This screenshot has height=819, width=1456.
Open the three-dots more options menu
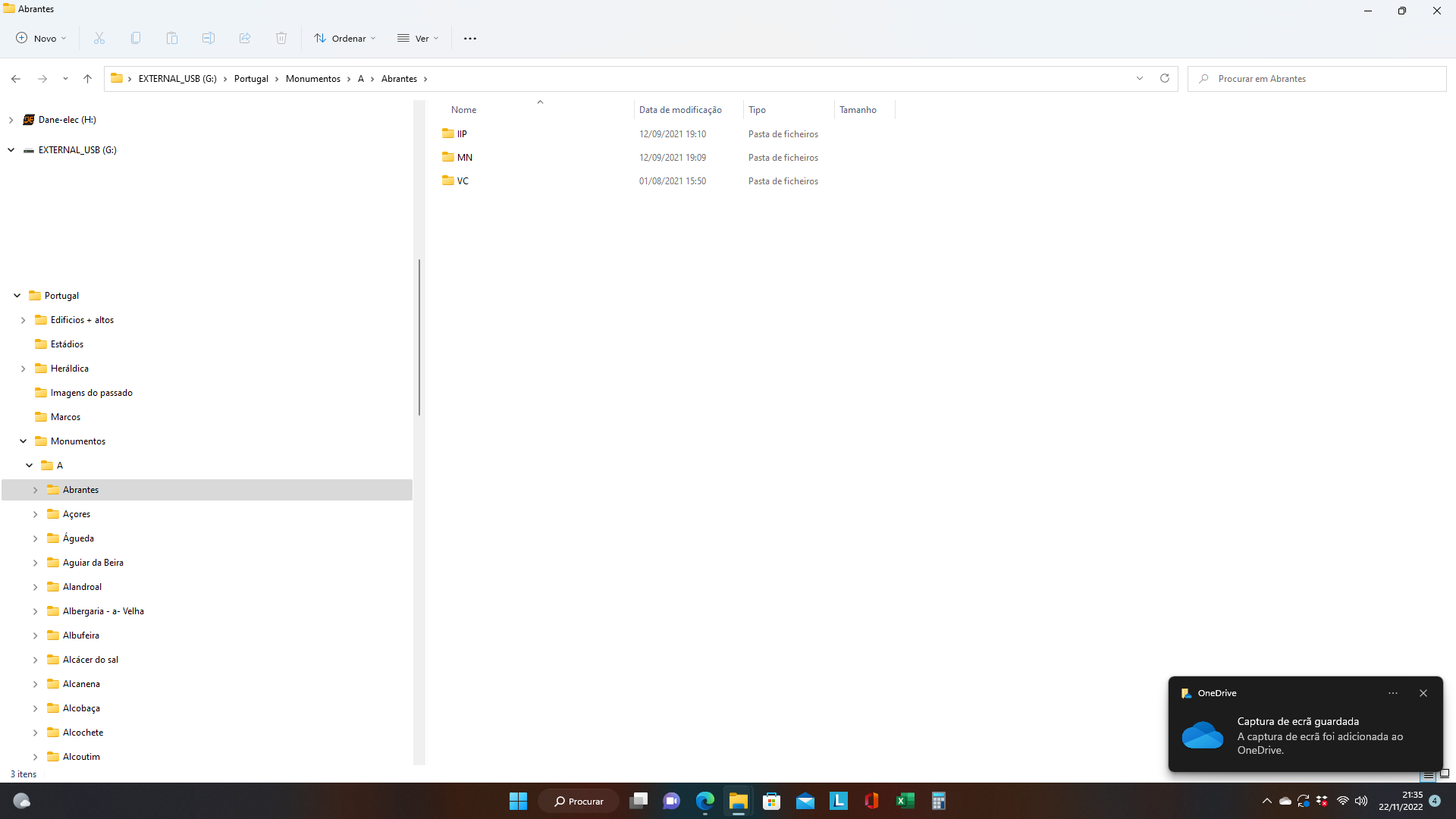coord(470,38)
